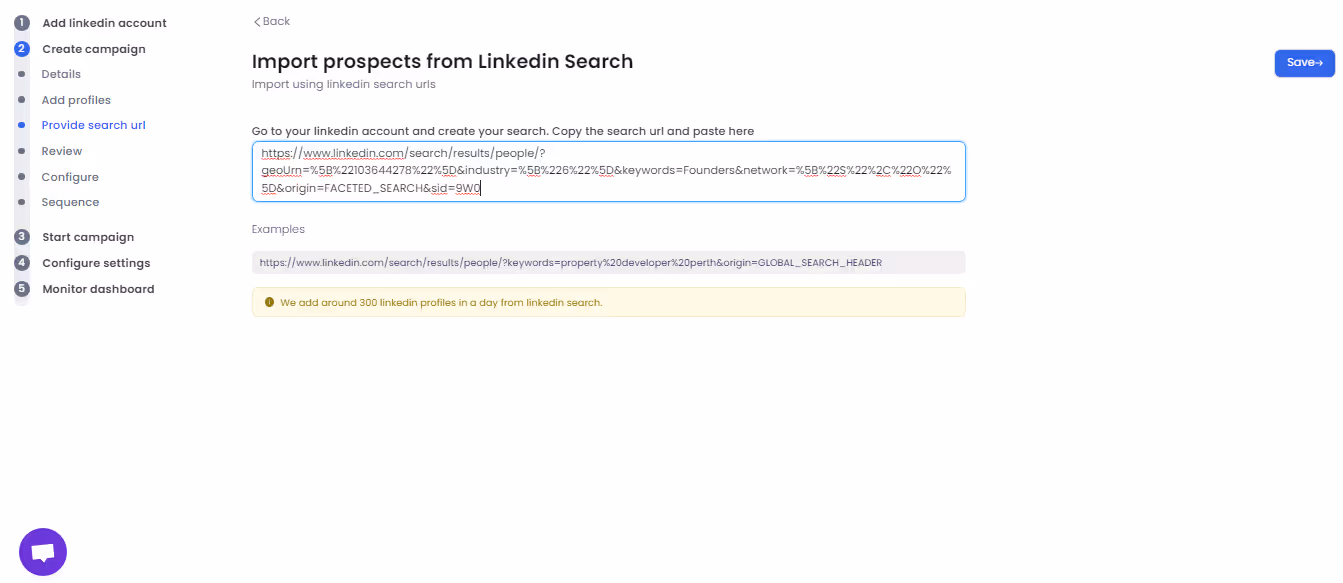Image resolution: width=1343 pixels, height=583 pixels.
Task: Click the step 1 number circle
Action: pyautogui.click(x=22, y=23)
